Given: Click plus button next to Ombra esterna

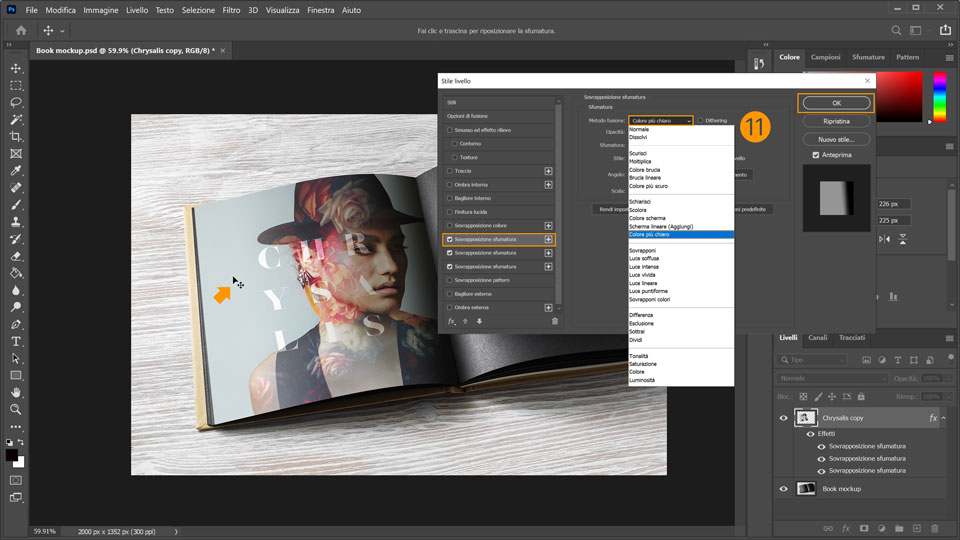Looking at the screenshot, I should [549, 307].
